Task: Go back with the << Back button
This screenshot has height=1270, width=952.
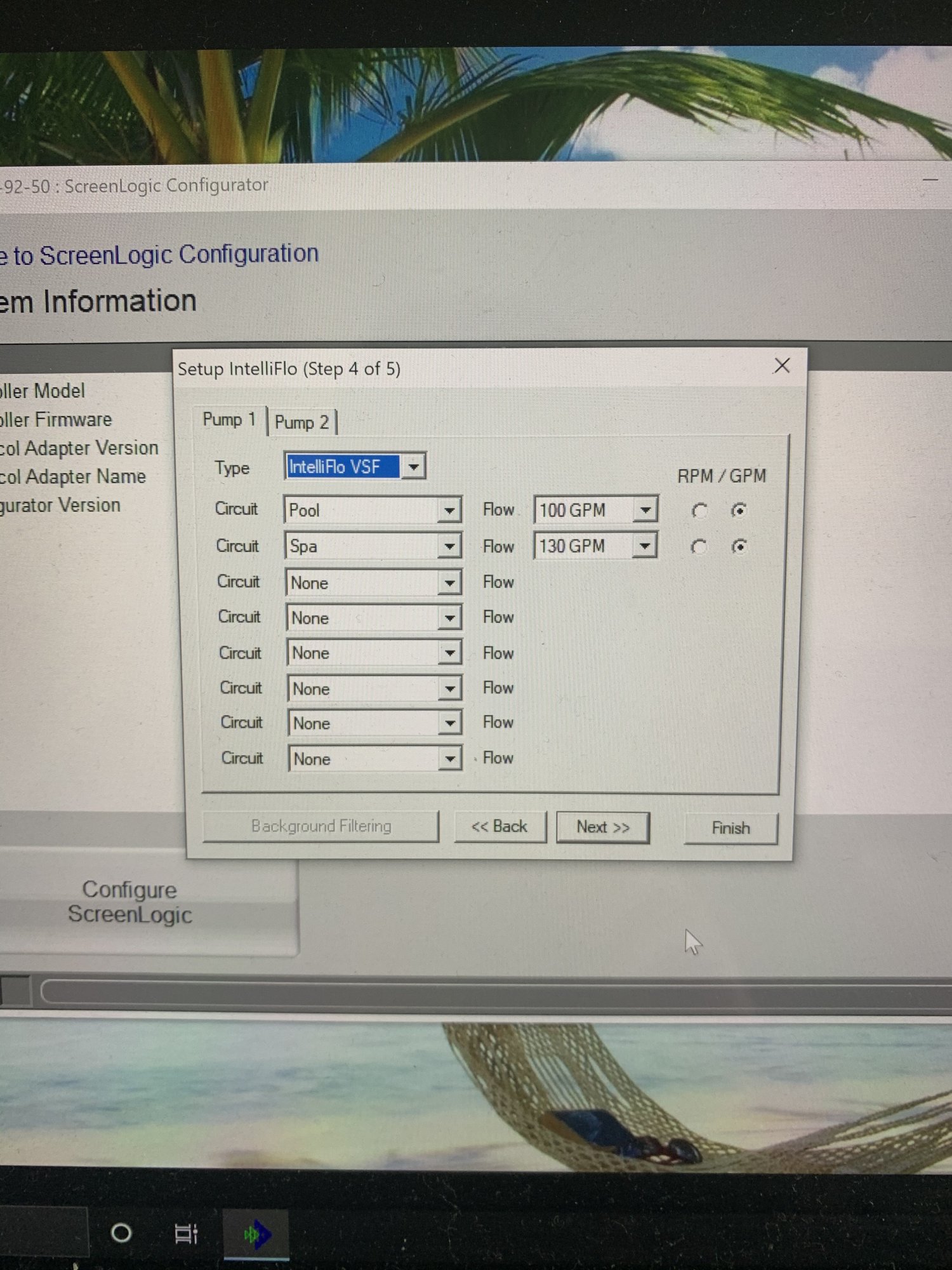Action: click(499, 827)
